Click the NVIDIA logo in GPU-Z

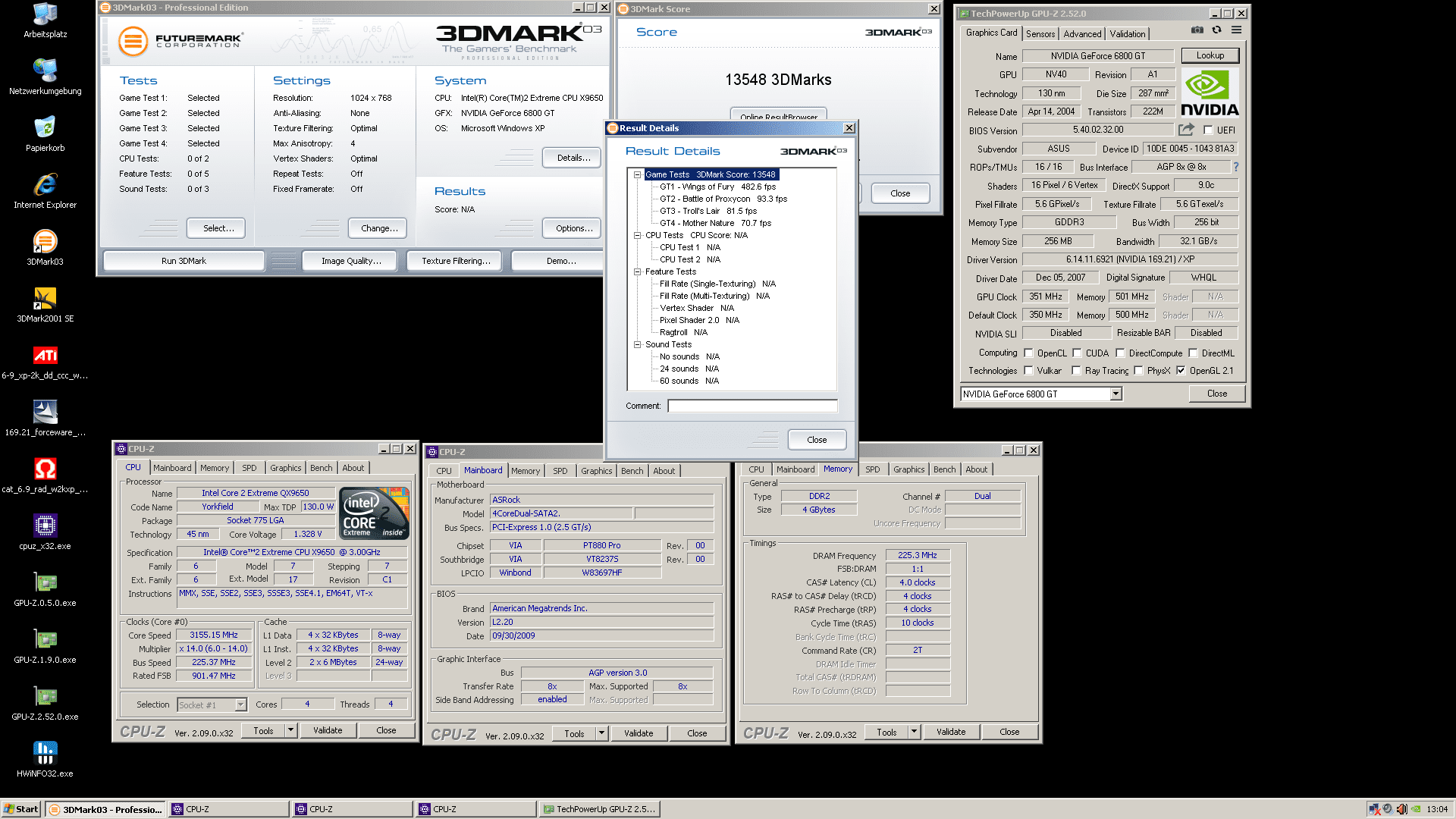click(1210, 93)
